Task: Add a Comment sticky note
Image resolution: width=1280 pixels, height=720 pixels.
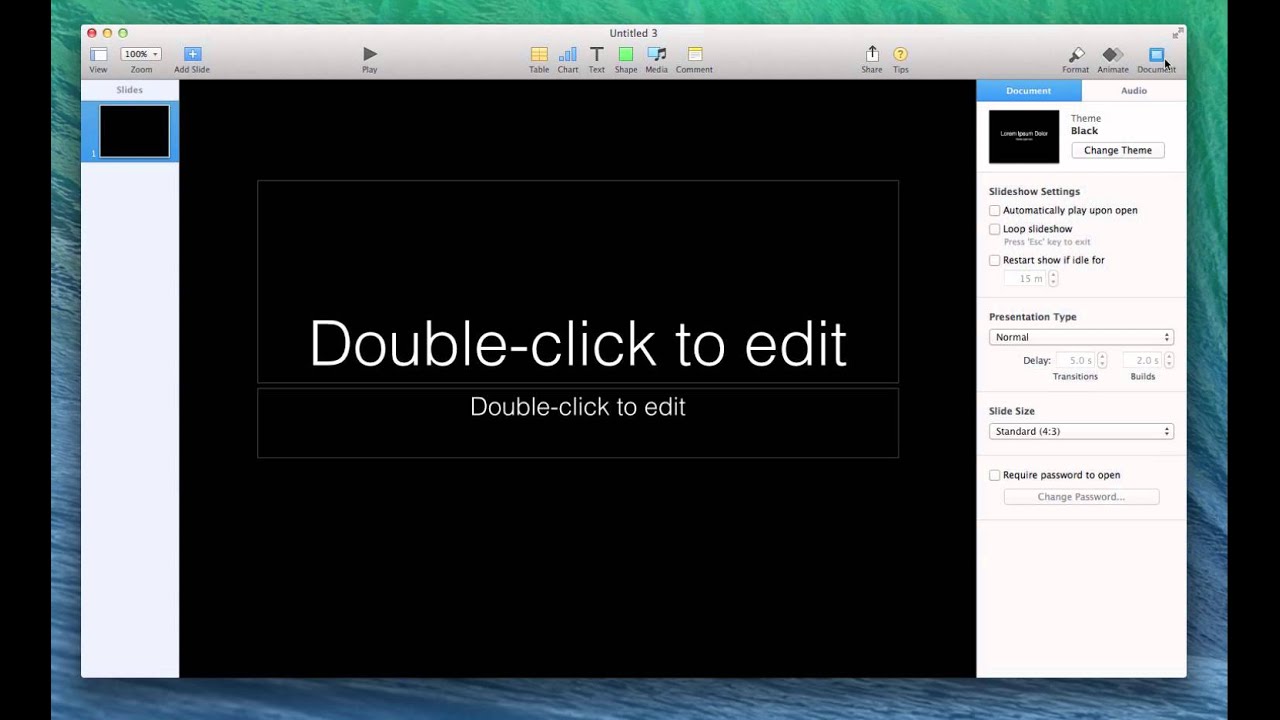Action: (694, 54)
